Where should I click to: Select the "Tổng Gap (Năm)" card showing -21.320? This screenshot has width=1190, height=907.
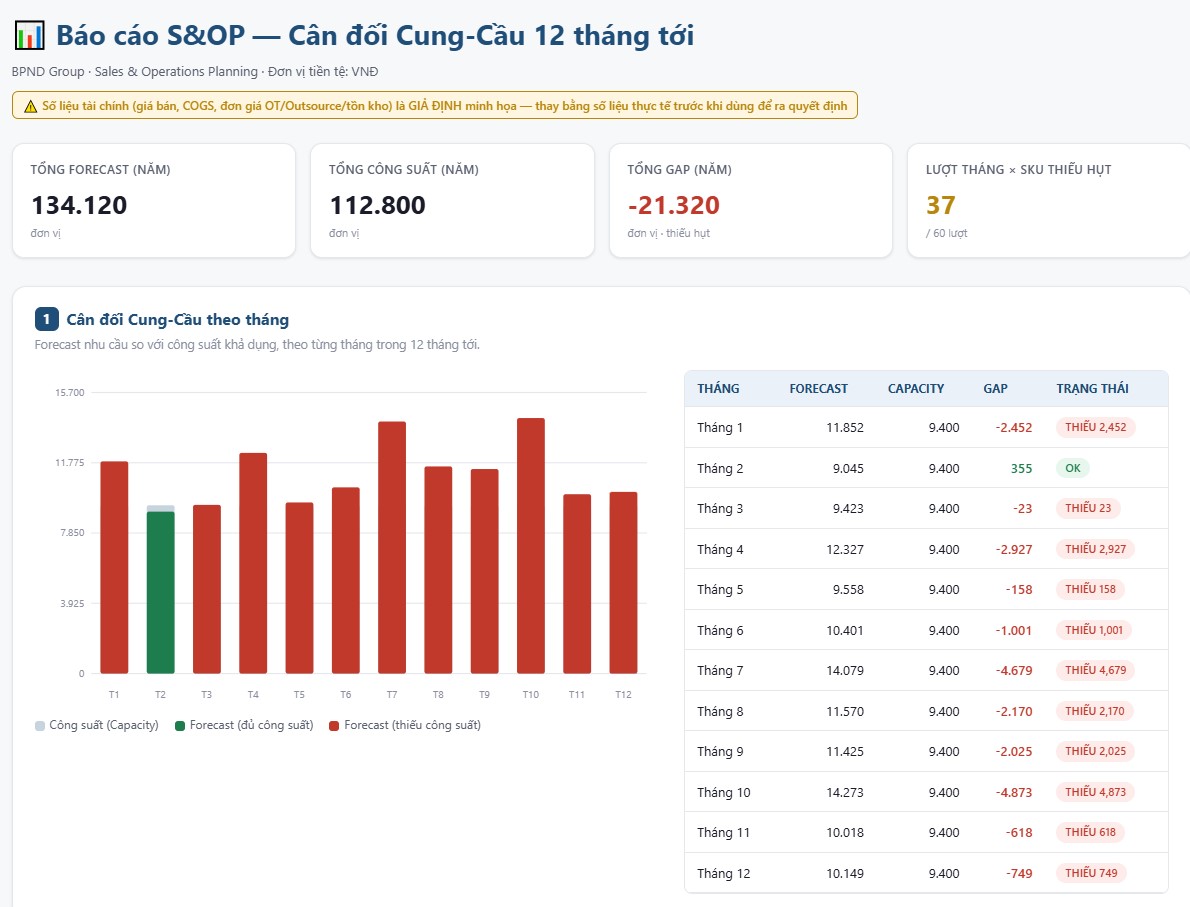(751, 200)
